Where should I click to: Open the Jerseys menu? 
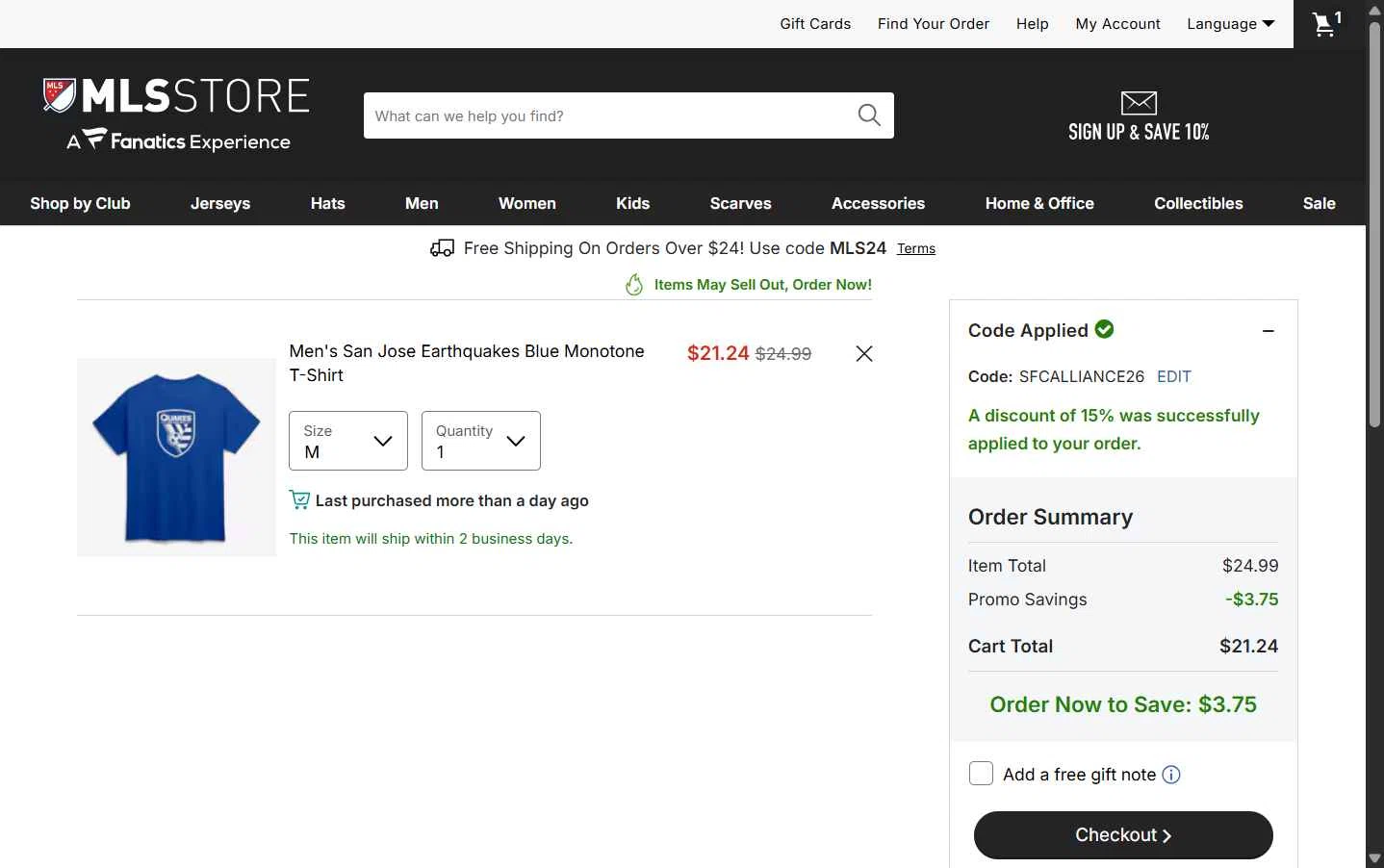[220, 203]
